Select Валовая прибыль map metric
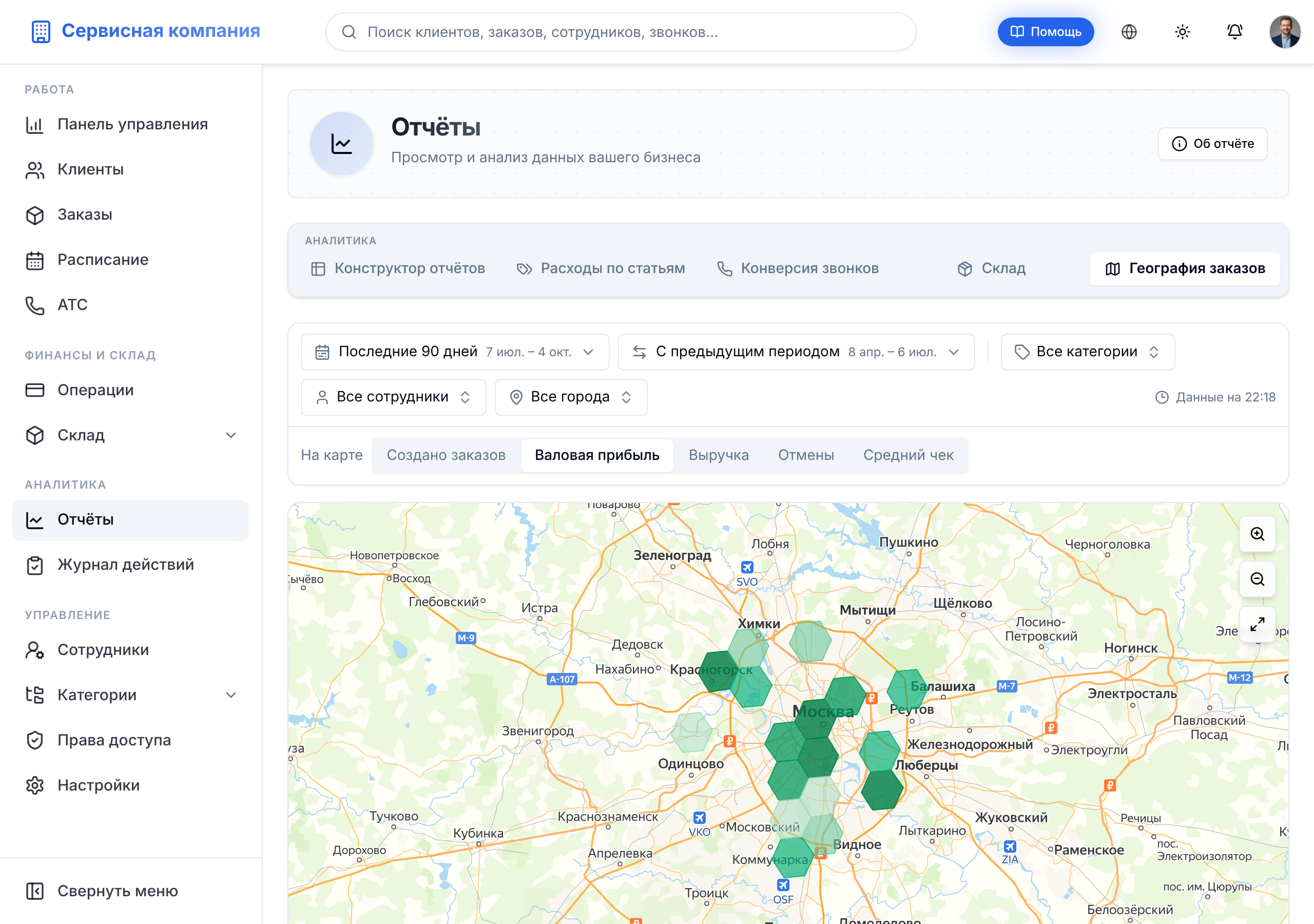The image size is (1314, 924). coord(597,456)
